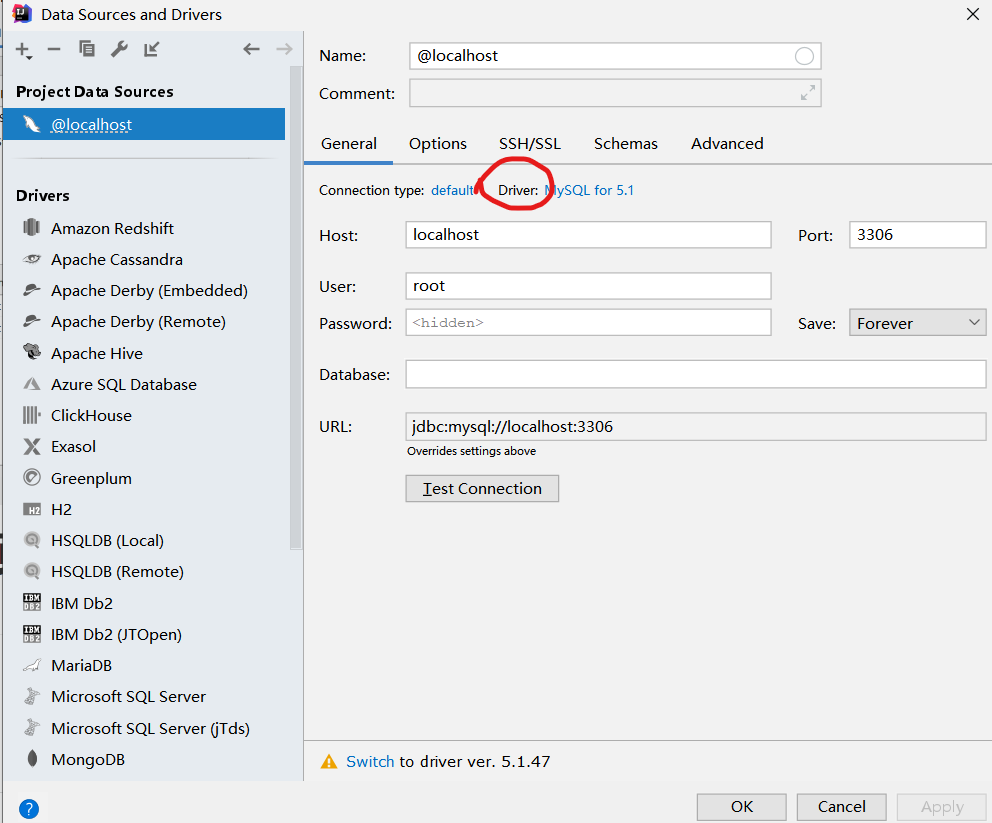
Task: Click the Database input field
Action: pyautogui.click(x=695, y=374)
